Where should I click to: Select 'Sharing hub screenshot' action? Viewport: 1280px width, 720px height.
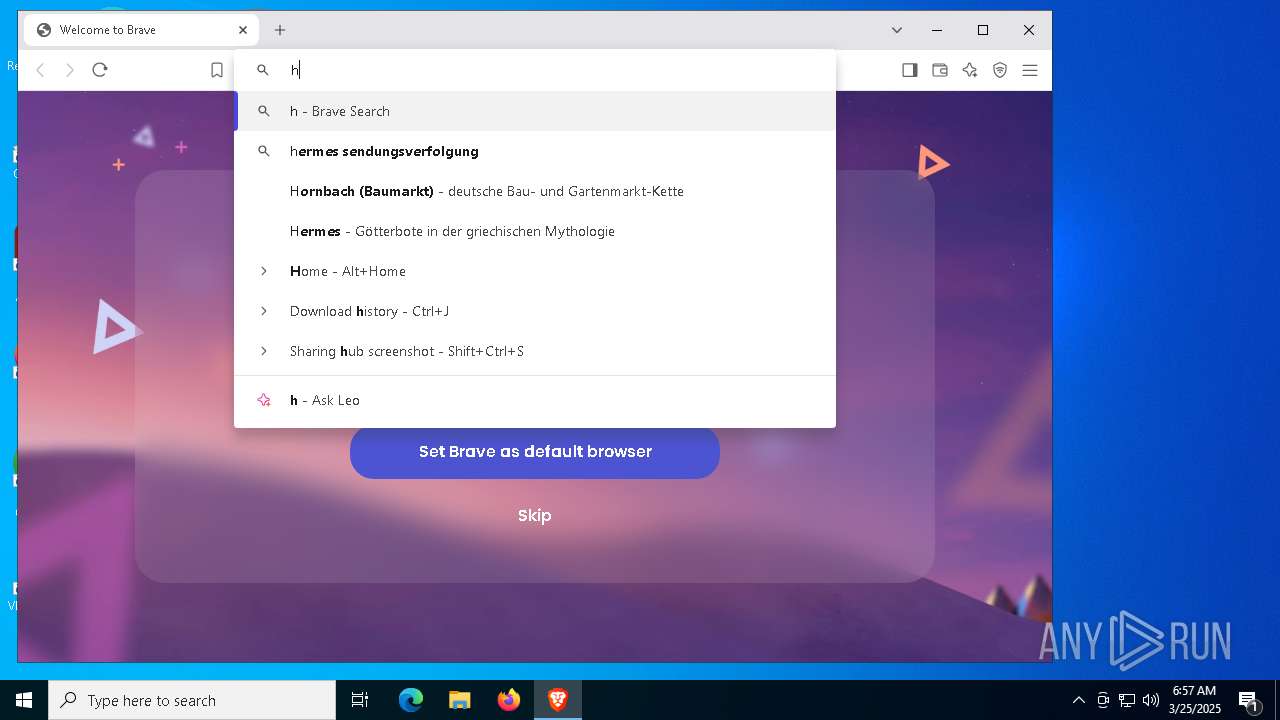coord(535,351)
